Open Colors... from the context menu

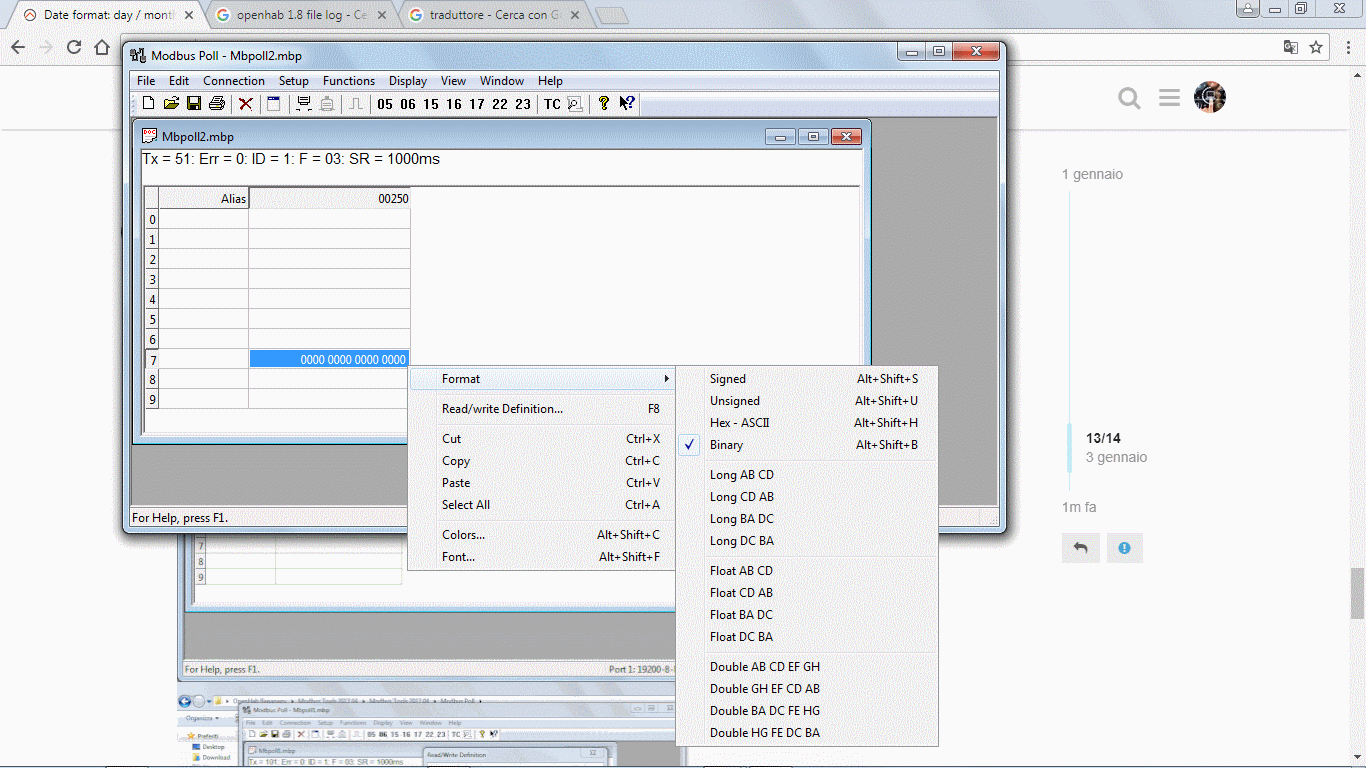coord(463,535)
